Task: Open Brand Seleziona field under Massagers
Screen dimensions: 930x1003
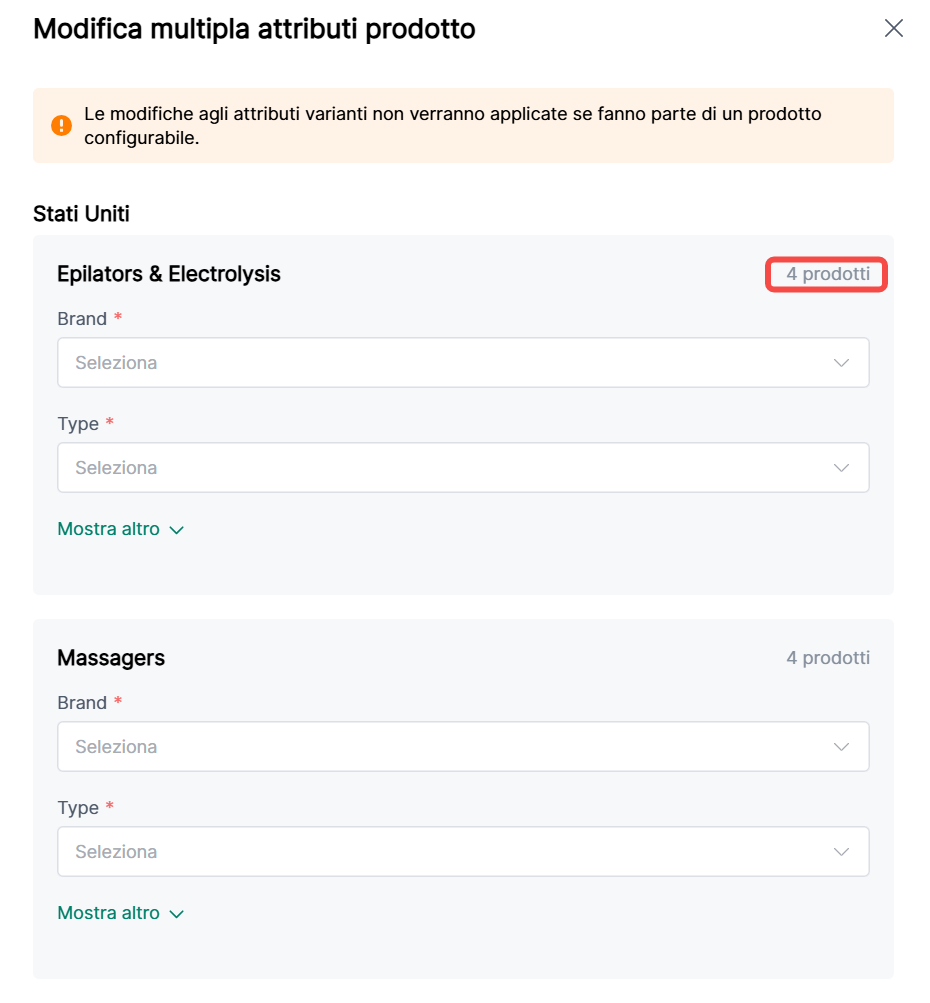Action: coord(440,747)
